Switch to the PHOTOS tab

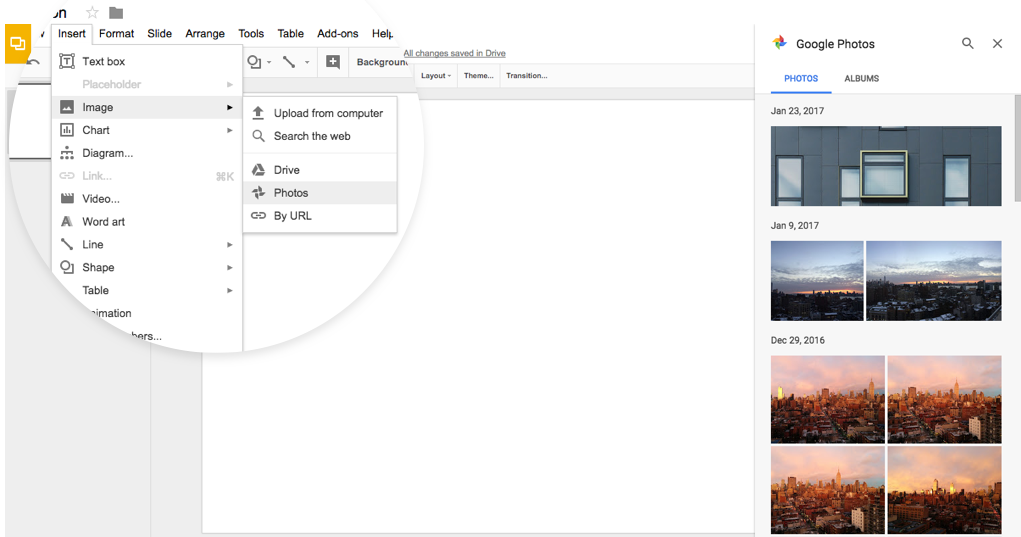[801, 78]
